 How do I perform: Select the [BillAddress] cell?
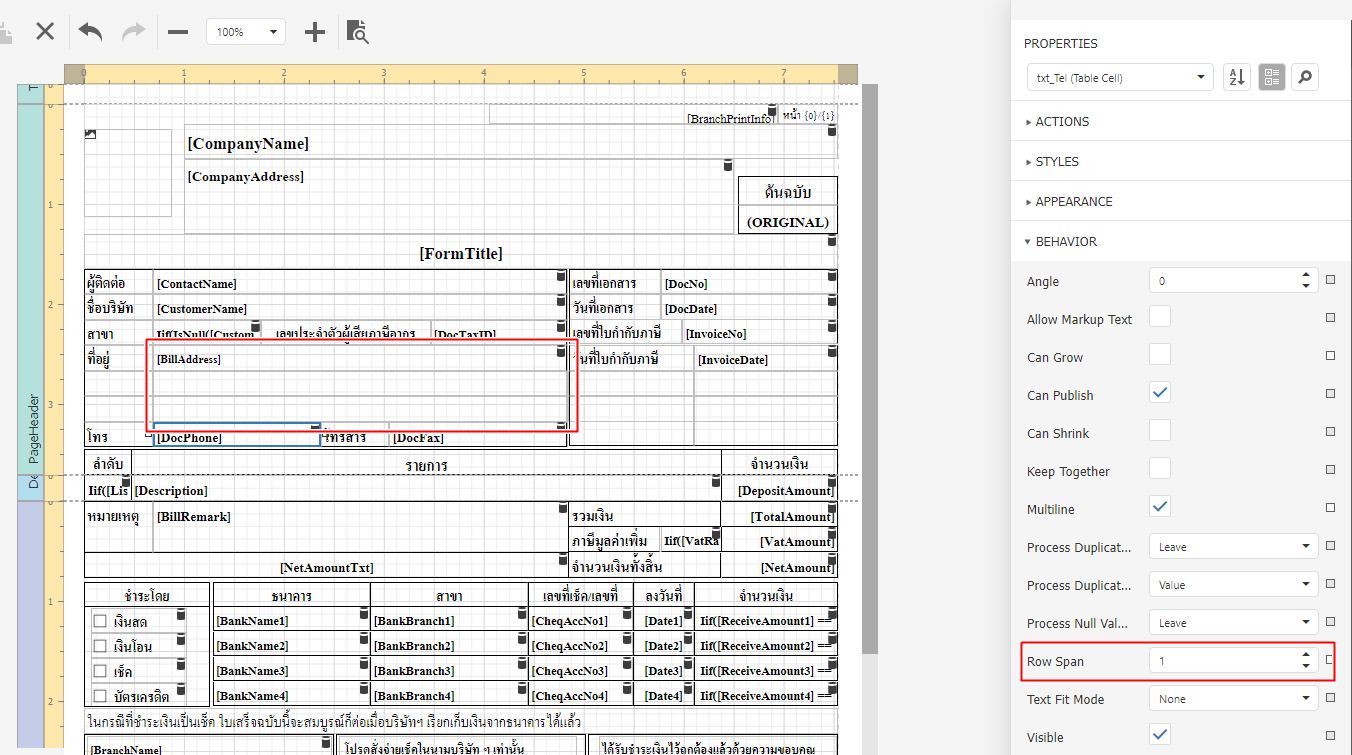pyautogui.click(x=360, y=359)
